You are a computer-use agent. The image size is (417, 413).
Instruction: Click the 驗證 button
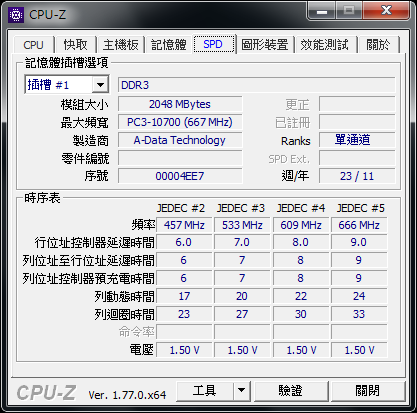[291, 390]
